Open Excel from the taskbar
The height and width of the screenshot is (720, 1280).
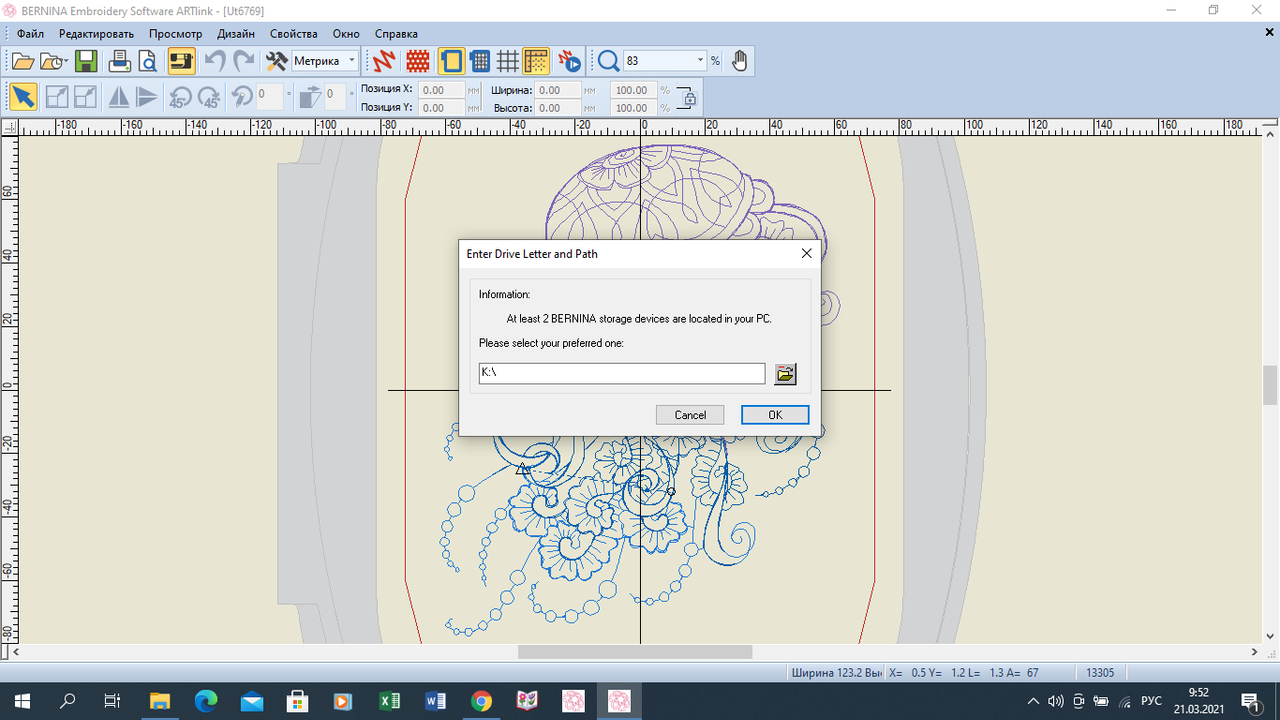pos(390,701)
